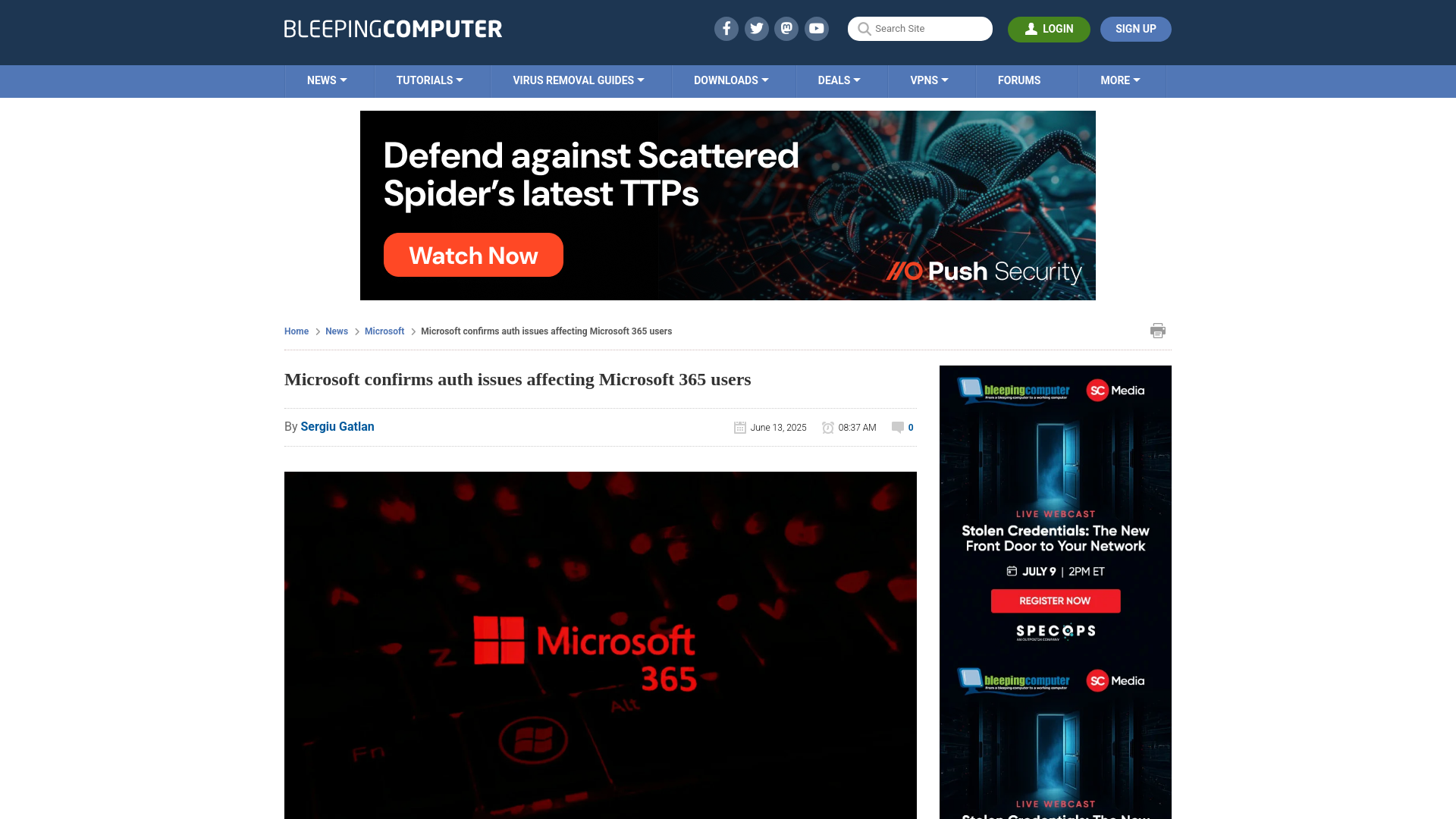Click the Push Security logo in banner
The image size is (1456, 819).
tap(984, 271)
